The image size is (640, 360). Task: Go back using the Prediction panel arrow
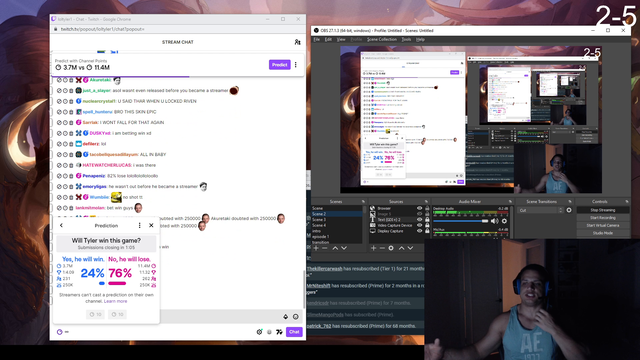61,225
